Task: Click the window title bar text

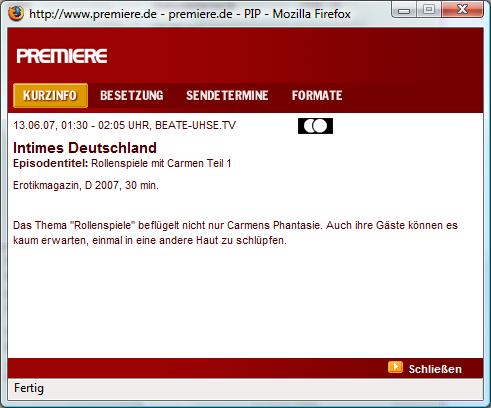Action: click(190, 14)
